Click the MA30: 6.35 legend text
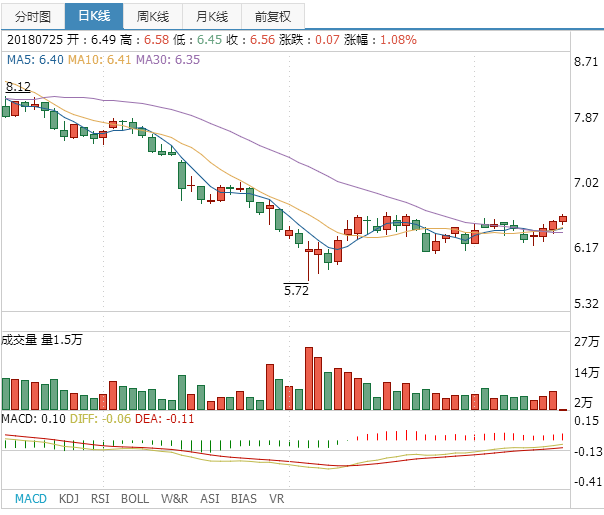This screenshot has height=515, width=604. pyautogui.click(x=168, y=60)
